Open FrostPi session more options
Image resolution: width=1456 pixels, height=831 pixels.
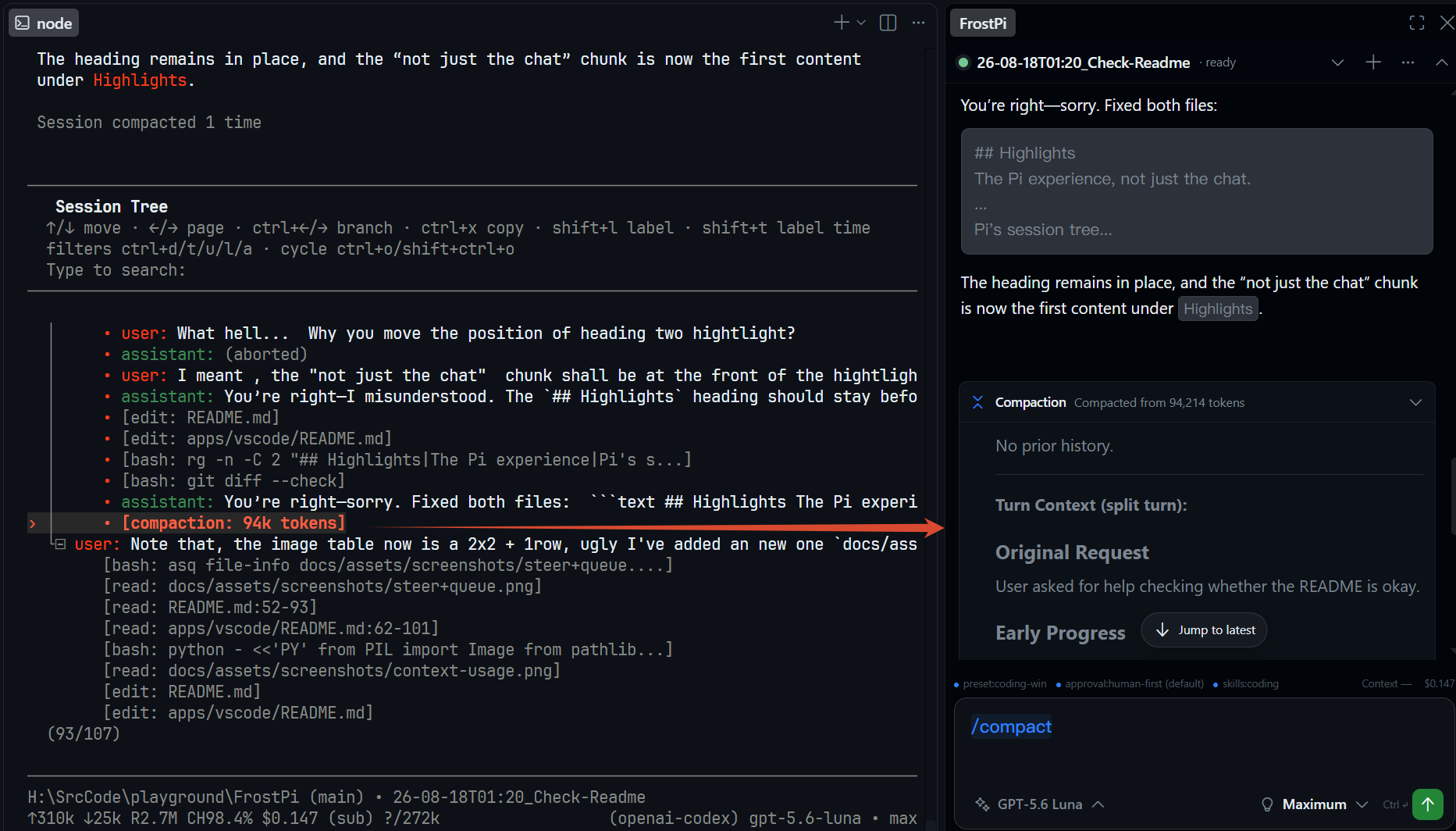[x=1408, y=62]
